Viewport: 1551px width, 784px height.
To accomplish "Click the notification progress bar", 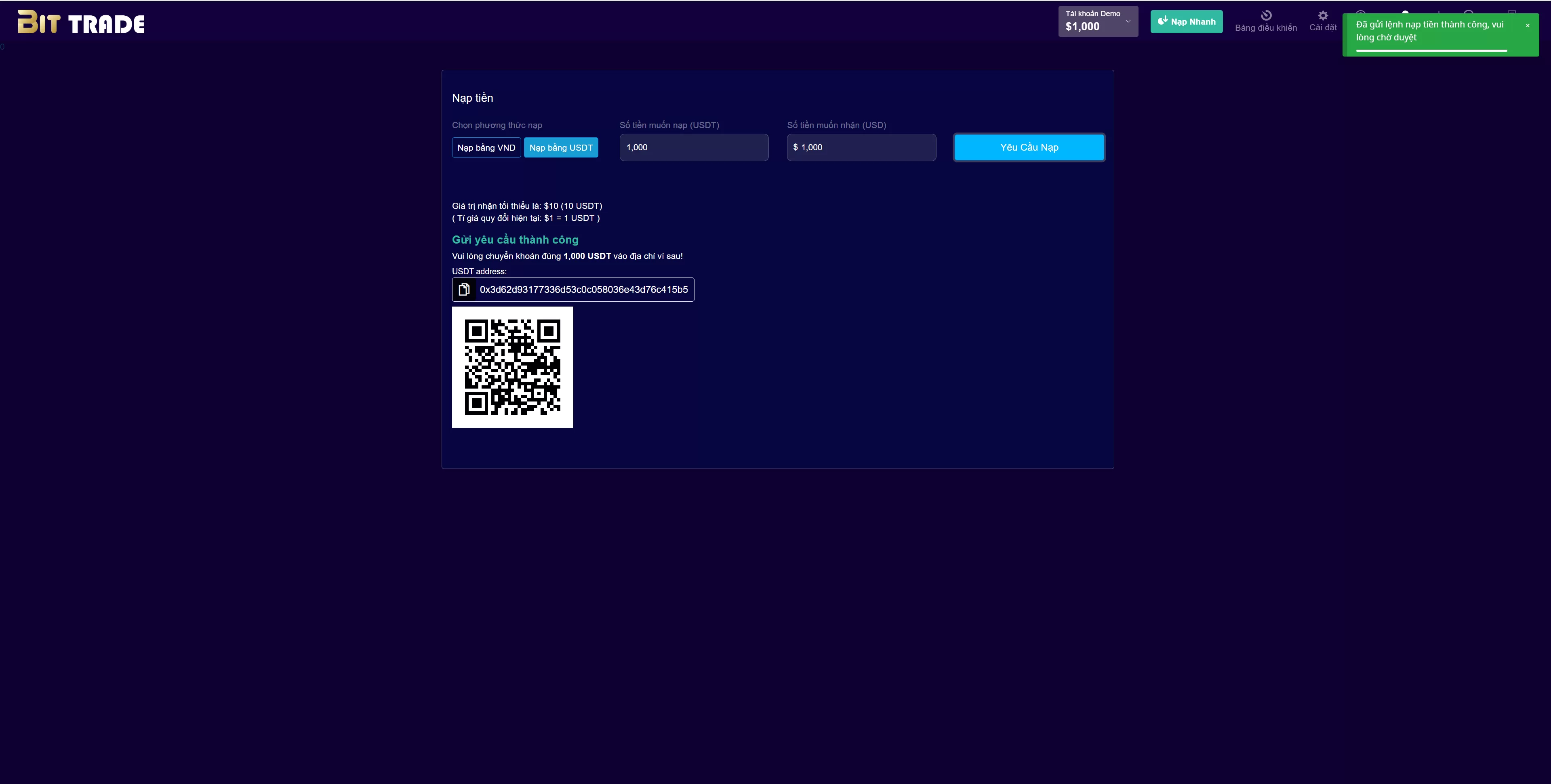I will (x=1431, y=50).
